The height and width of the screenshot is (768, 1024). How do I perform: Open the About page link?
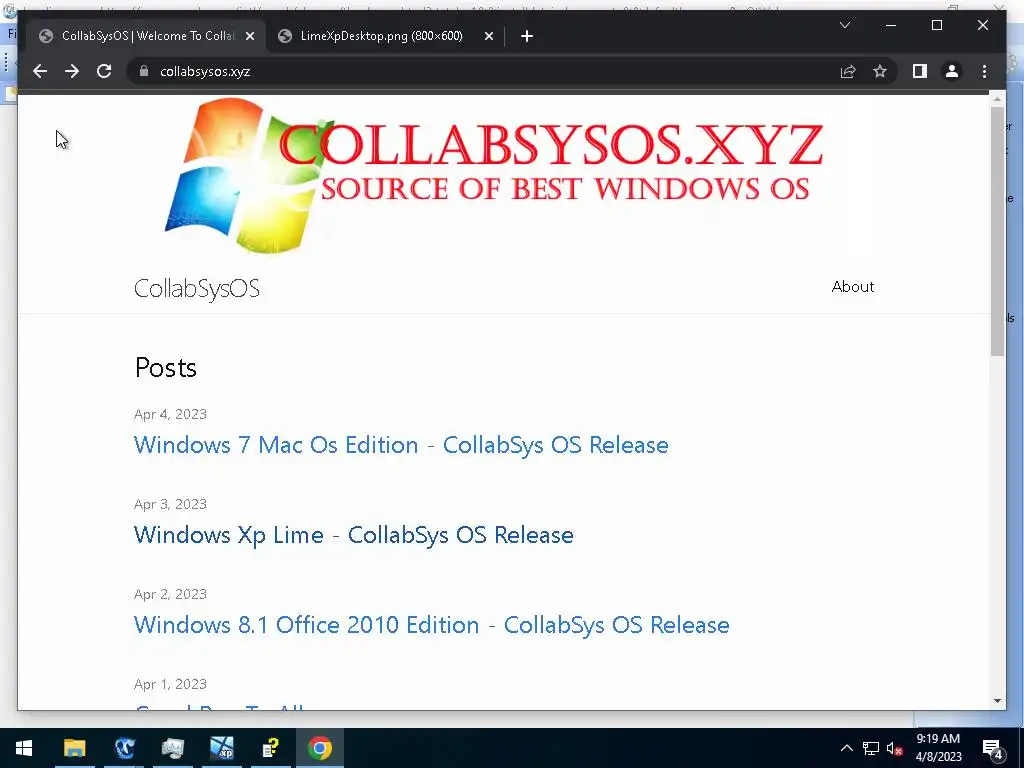(x=852, y=287)
